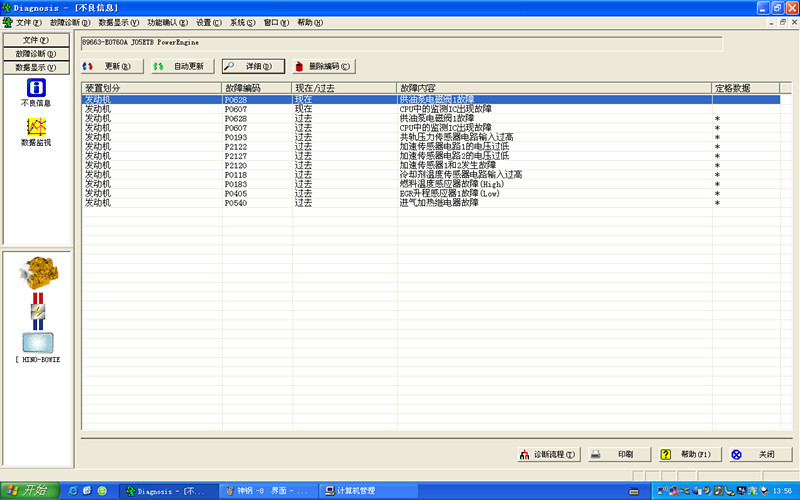The width and height of the screenshot is (800, 500).
Task: Click the 详细 details button
Action: click(253, 66)
